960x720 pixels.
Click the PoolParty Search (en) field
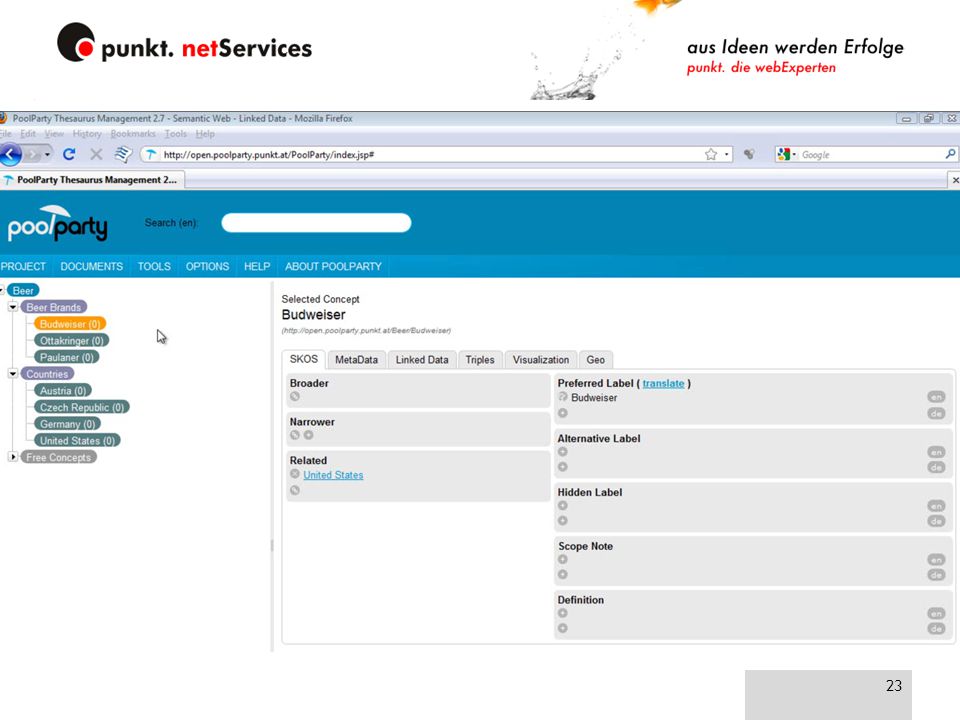tap(316, 223)
